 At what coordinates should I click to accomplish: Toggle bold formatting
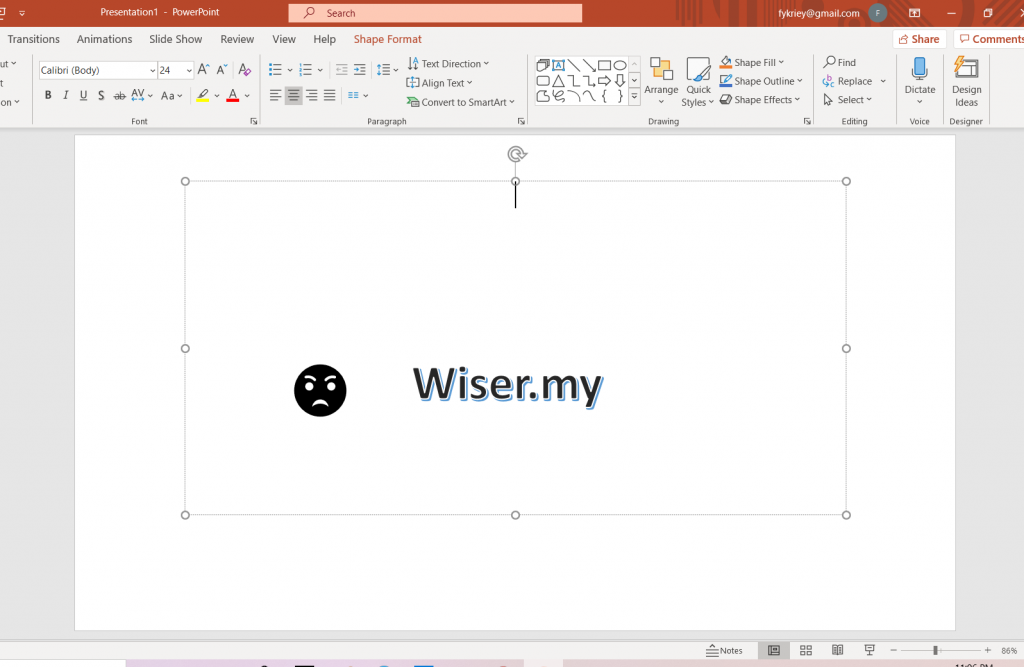[48, 95]
